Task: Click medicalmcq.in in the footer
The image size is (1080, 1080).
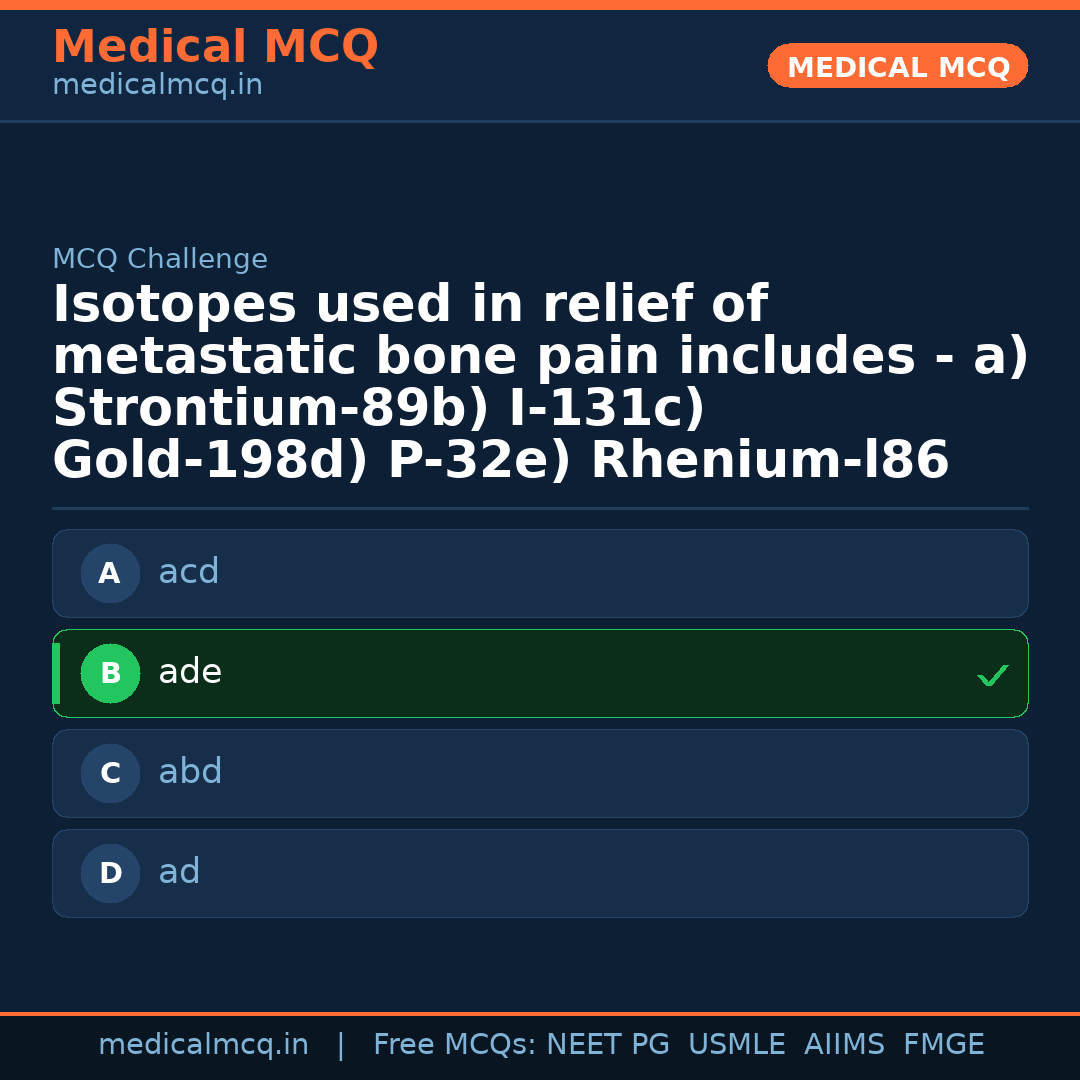Action: (x=203, y=1045)
